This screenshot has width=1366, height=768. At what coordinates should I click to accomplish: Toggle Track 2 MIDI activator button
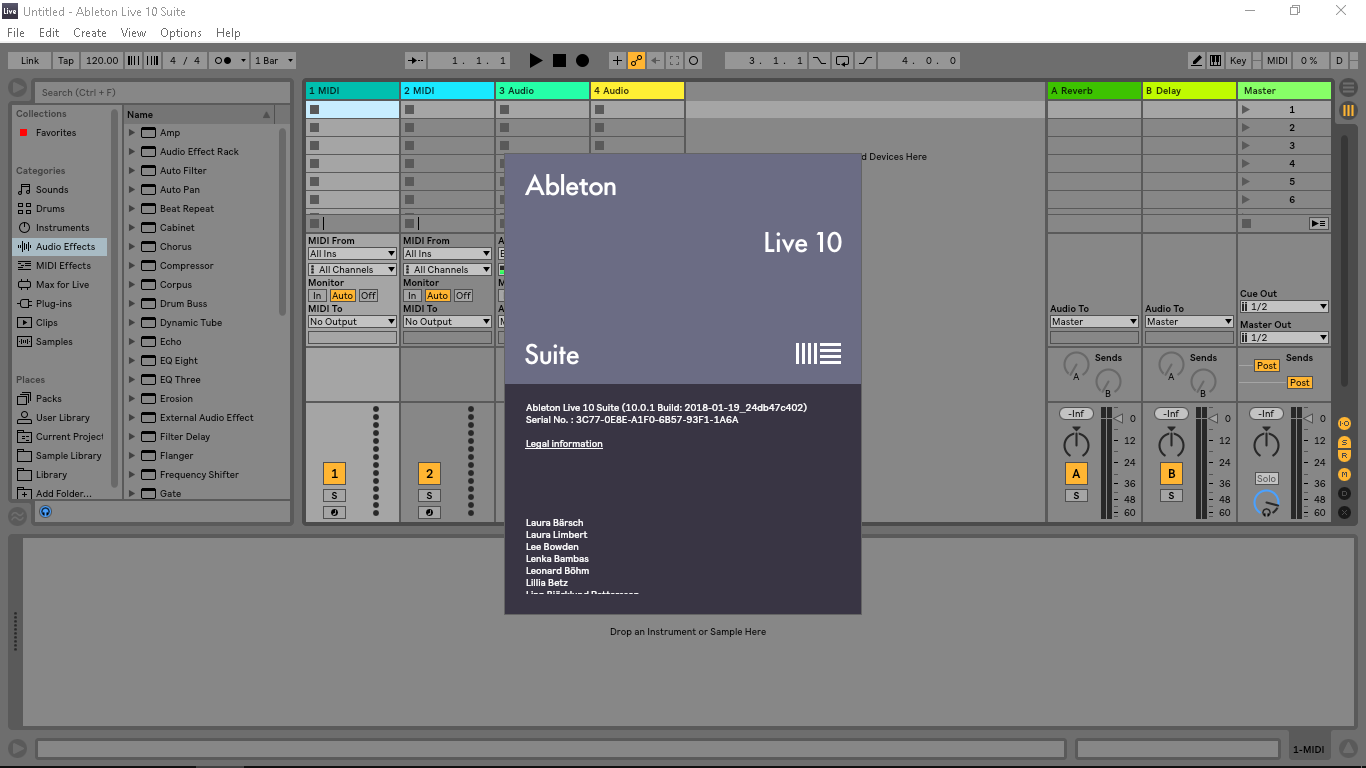point(429,474)
